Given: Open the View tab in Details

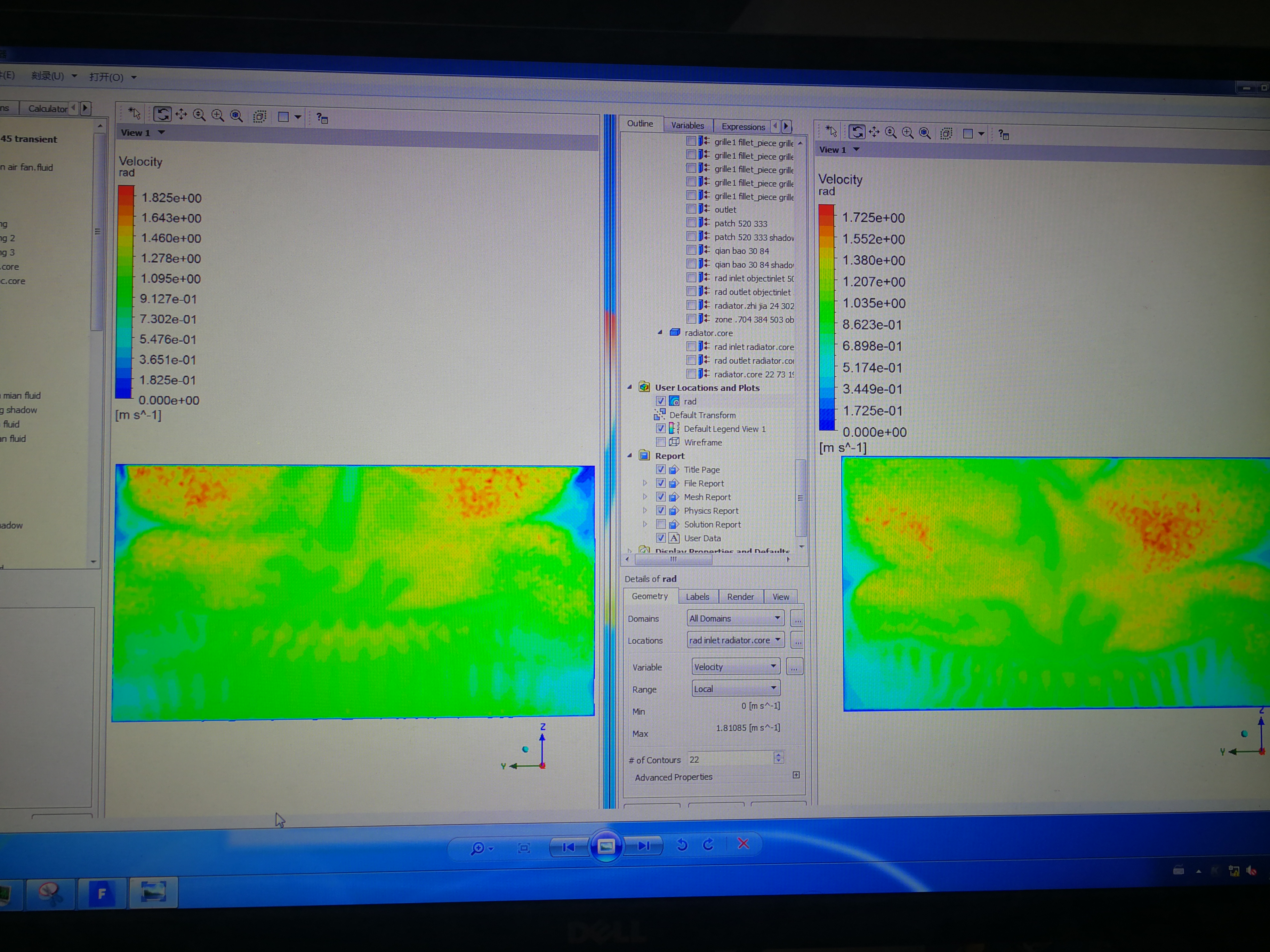Looking at the screenshot, I should coord(780,597).
